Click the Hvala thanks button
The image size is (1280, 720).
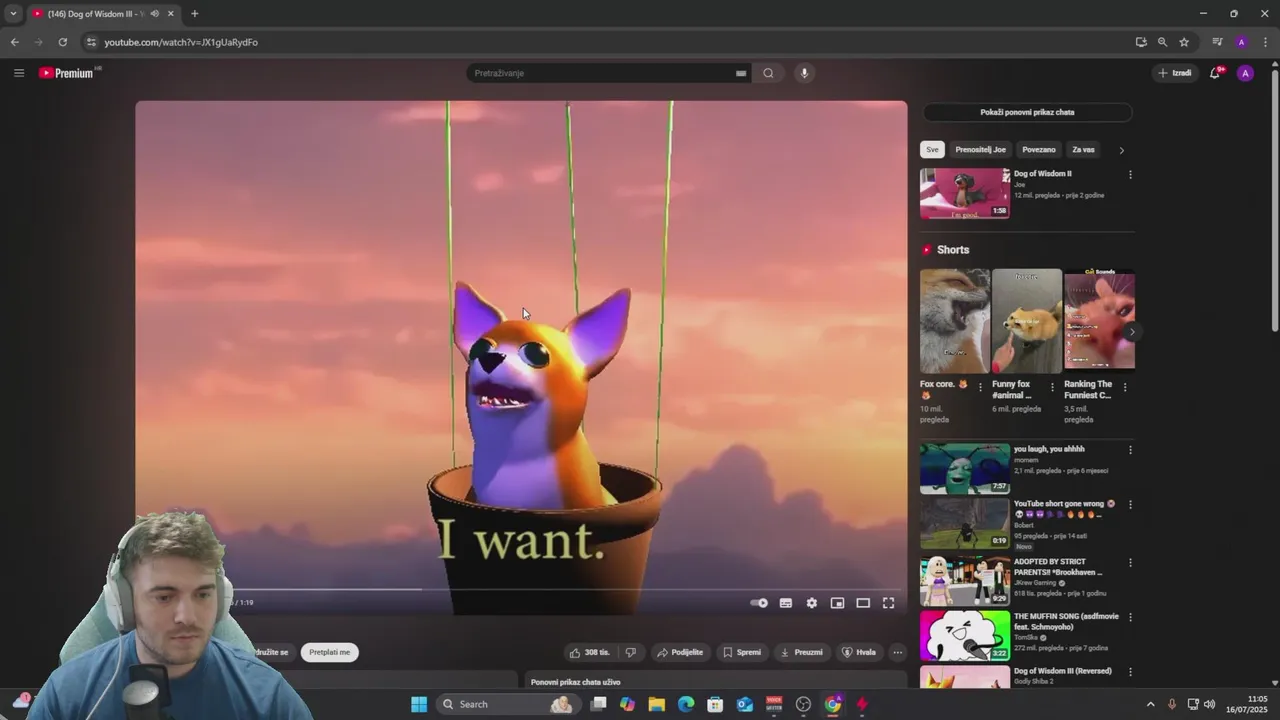859,652
